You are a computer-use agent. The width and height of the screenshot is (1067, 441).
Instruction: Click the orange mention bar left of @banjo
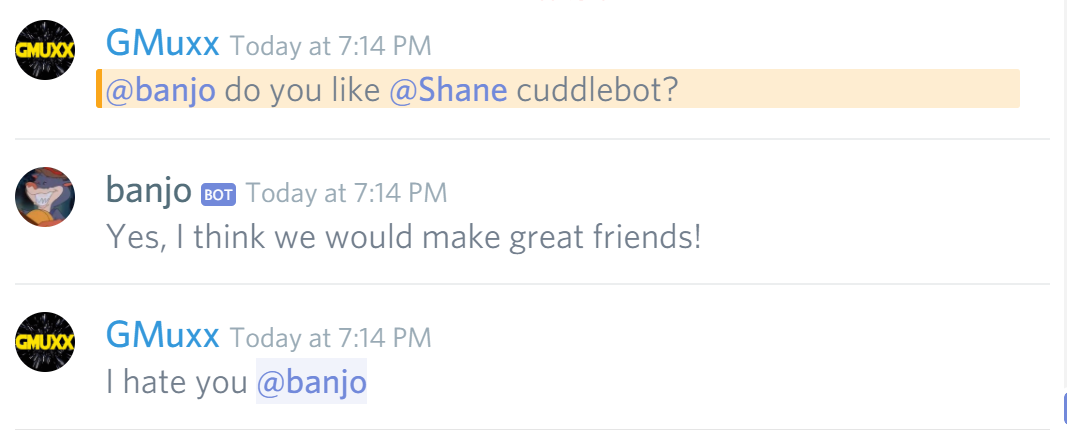(x=99, y=89)
